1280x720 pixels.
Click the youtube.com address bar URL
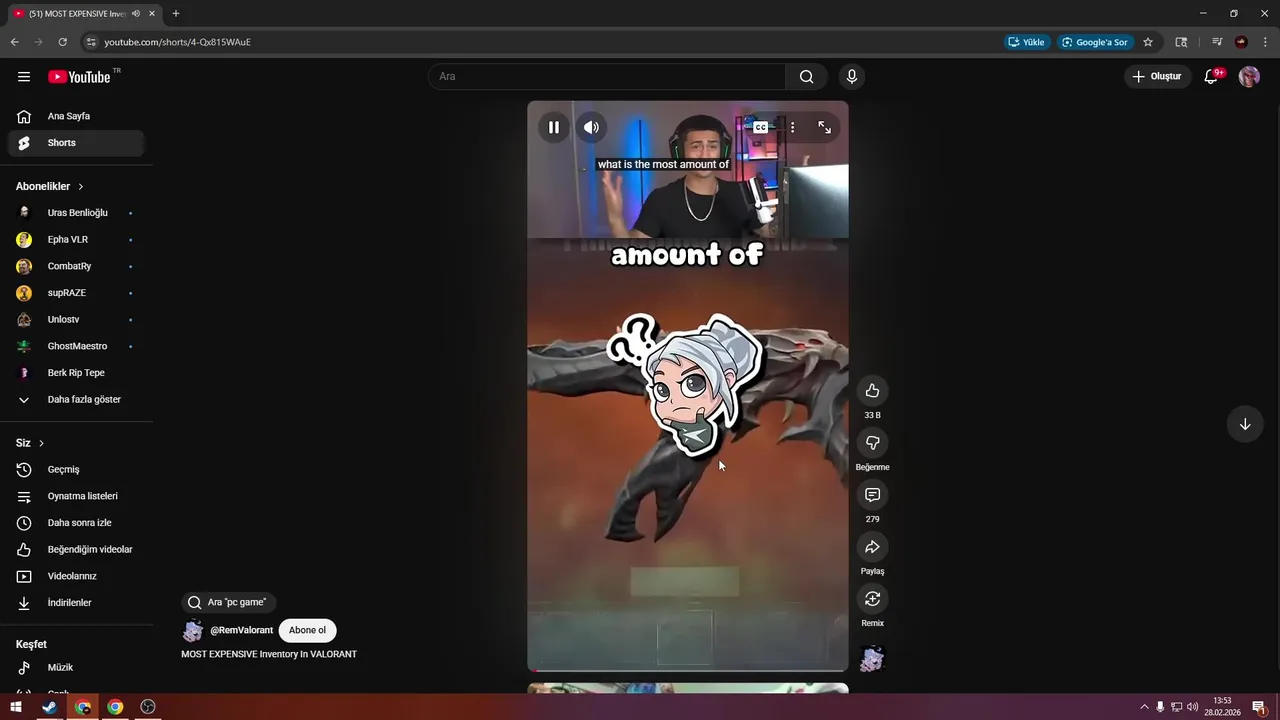178,42
